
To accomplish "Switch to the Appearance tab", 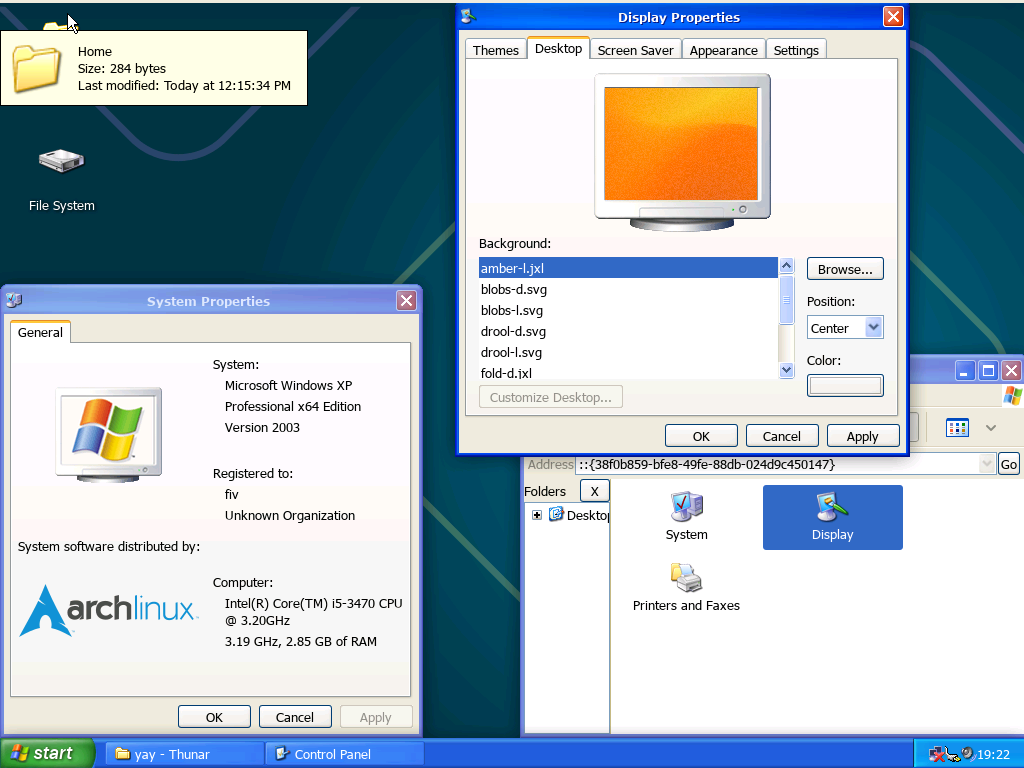I will 723,50.
